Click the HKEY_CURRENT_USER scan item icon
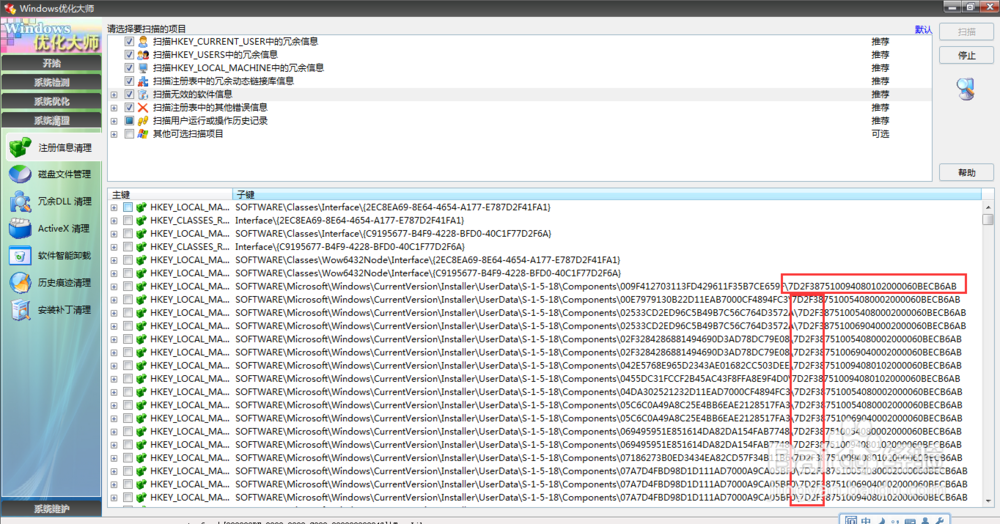The width and height of the screenshot is (1000, 524). pyautogui.click(x=143, y=41)
